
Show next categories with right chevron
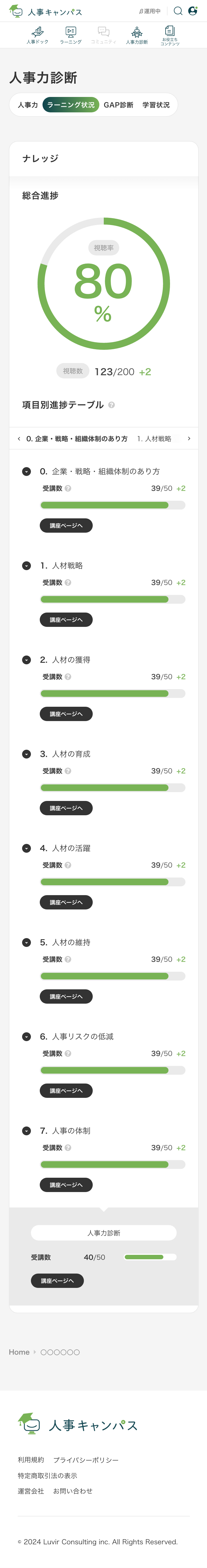(189, 438)
